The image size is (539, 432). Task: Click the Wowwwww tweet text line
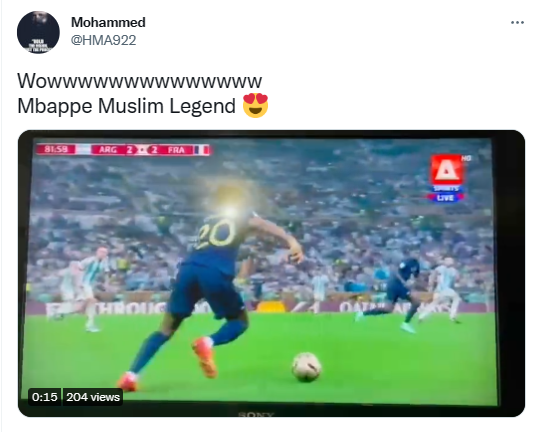click(140, 81)
